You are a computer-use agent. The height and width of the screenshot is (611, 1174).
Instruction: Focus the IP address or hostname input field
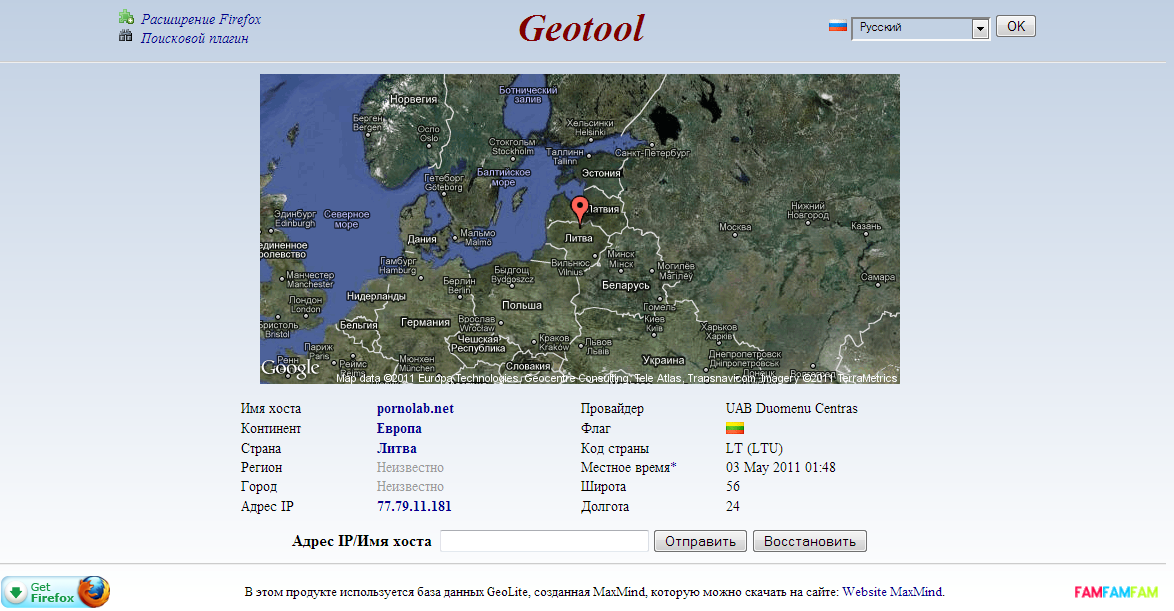544,541
